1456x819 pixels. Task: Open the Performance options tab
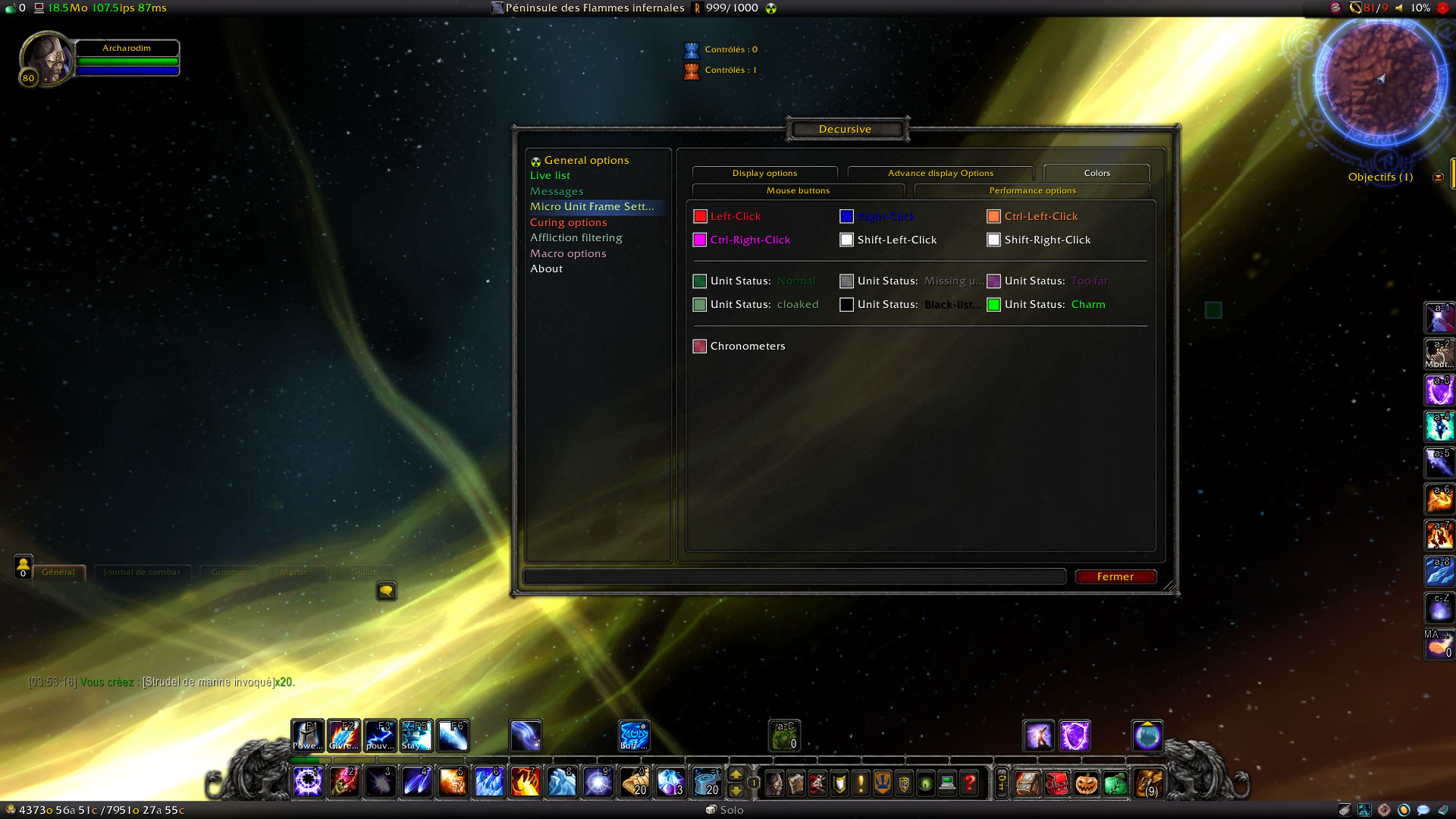pos(1032,190)
